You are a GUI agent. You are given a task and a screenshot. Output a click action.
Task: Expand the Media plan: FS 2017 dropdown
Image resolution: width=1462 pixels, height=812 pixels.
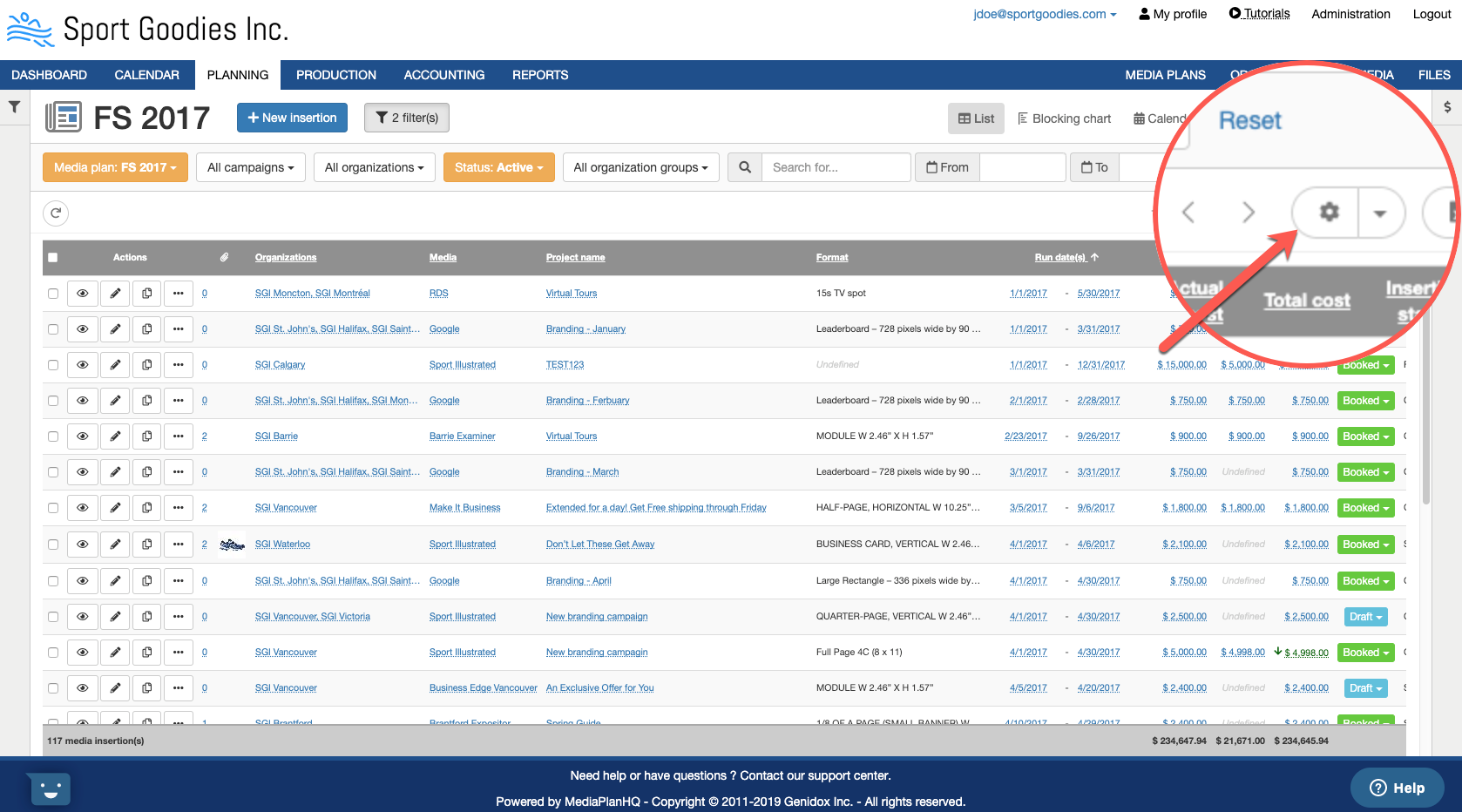[x=115, y=167]
